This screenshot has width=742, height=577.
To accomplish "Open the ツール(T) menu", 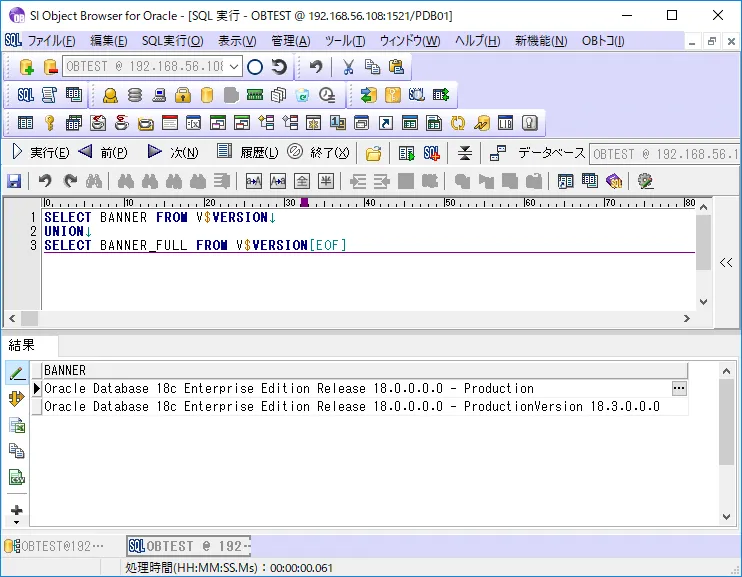I will click(x=344, y=41).
